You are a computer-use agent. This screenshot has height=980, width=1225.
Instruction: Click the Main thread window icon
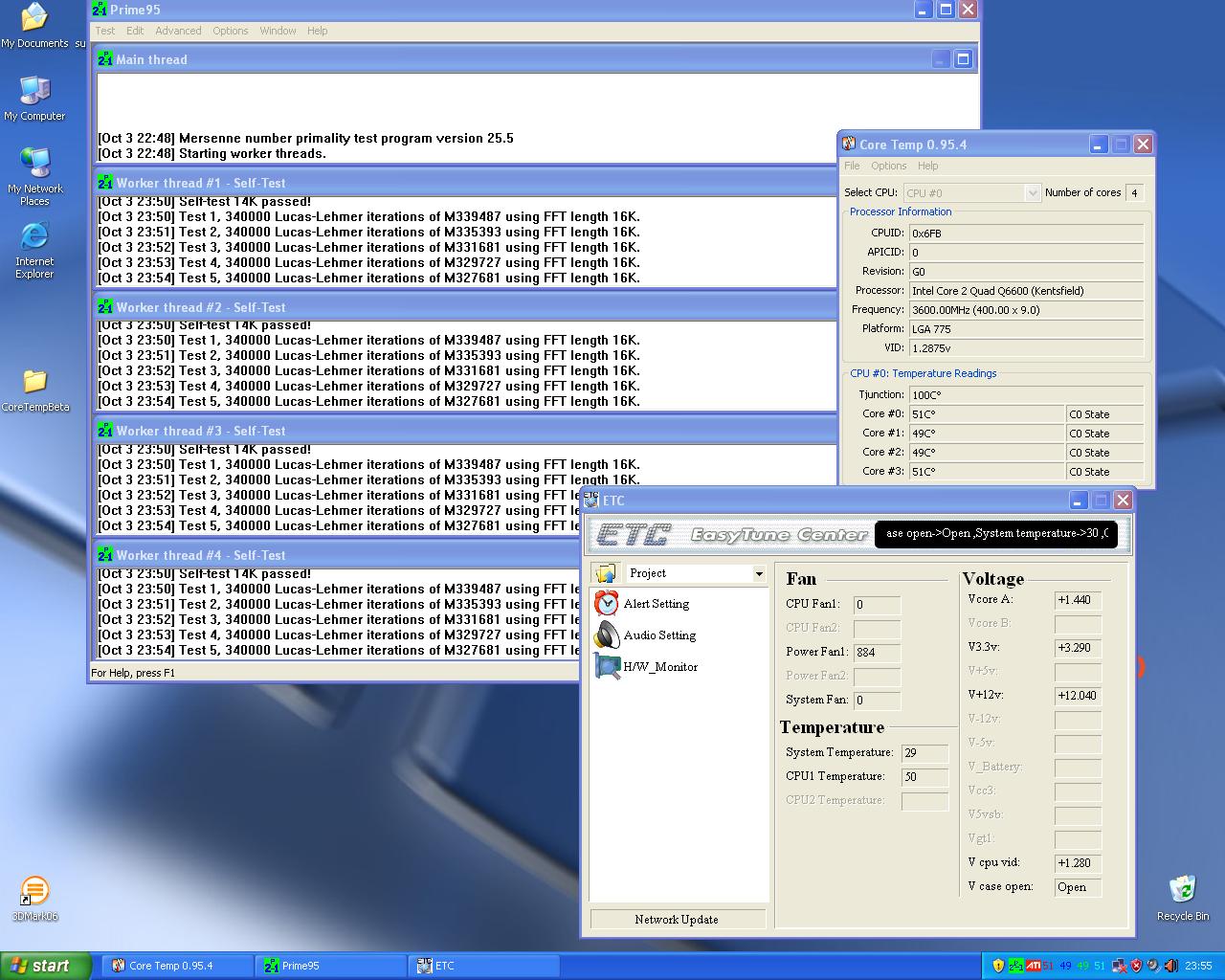point(105,59)
